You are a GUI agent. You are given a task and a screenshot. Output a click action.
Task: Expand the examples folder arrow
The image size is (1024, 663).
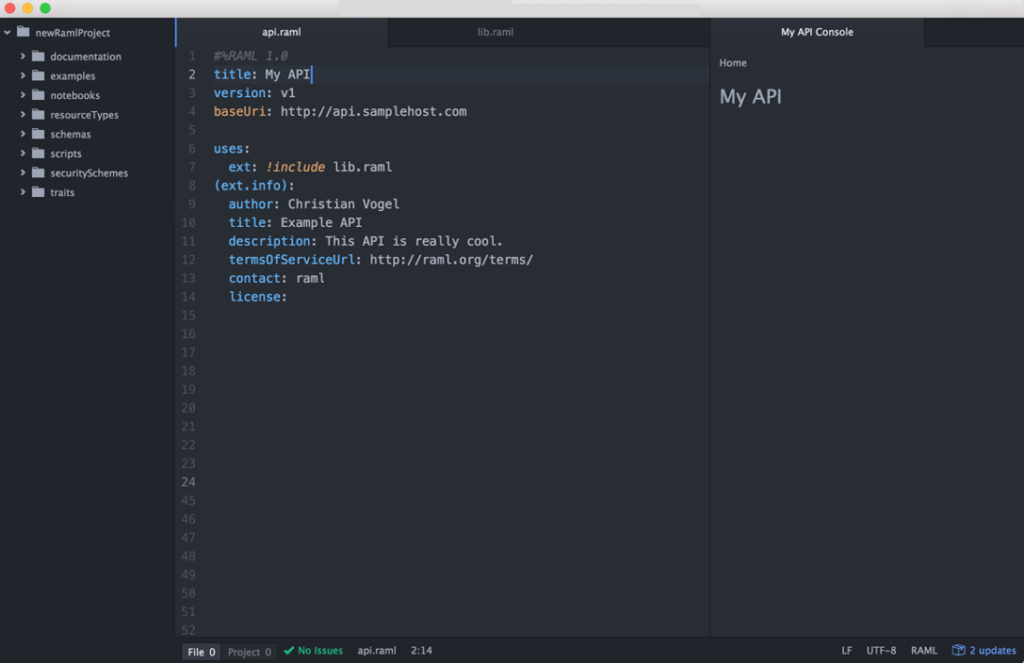(x=23, y=76)
